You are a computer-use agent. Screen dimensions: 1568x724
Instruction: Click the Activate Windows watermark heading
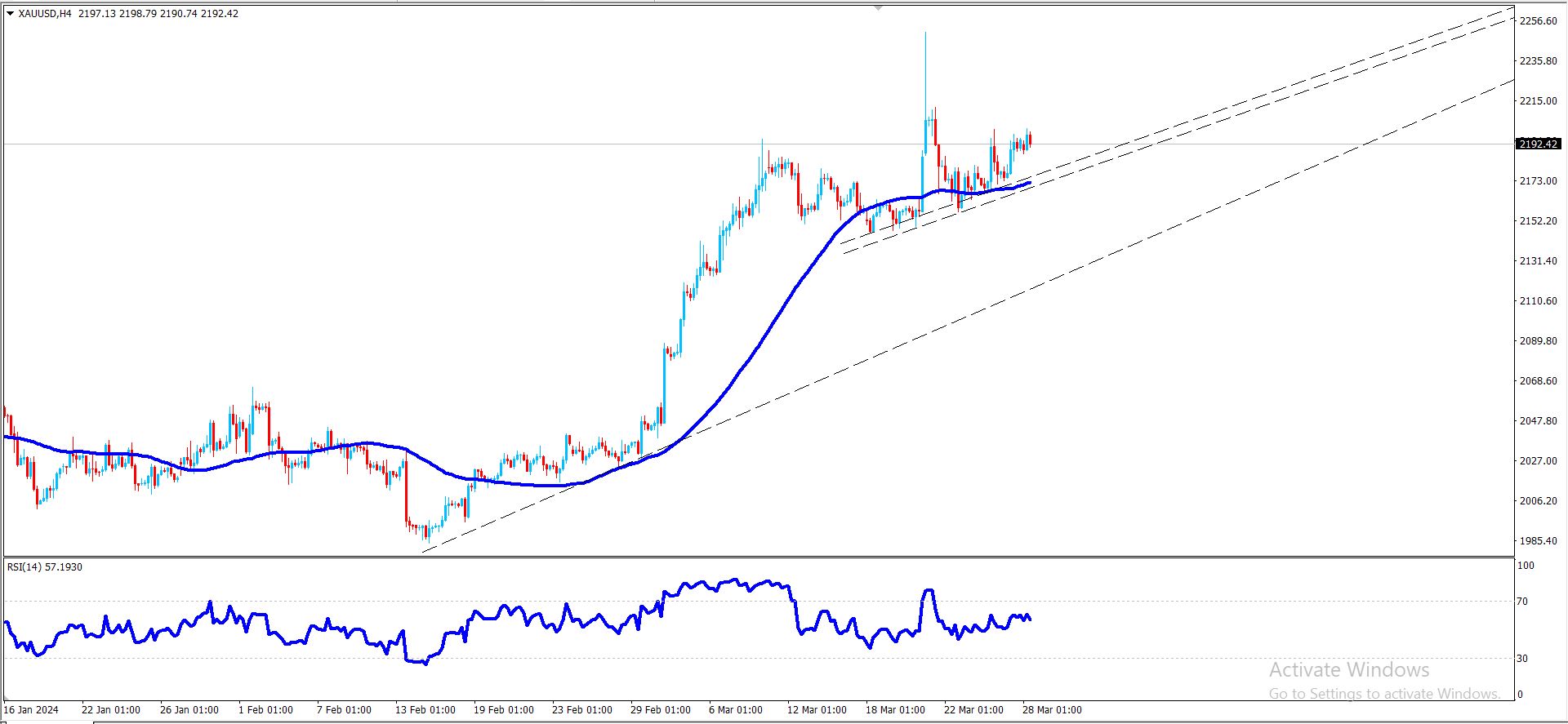point(1349,670)
